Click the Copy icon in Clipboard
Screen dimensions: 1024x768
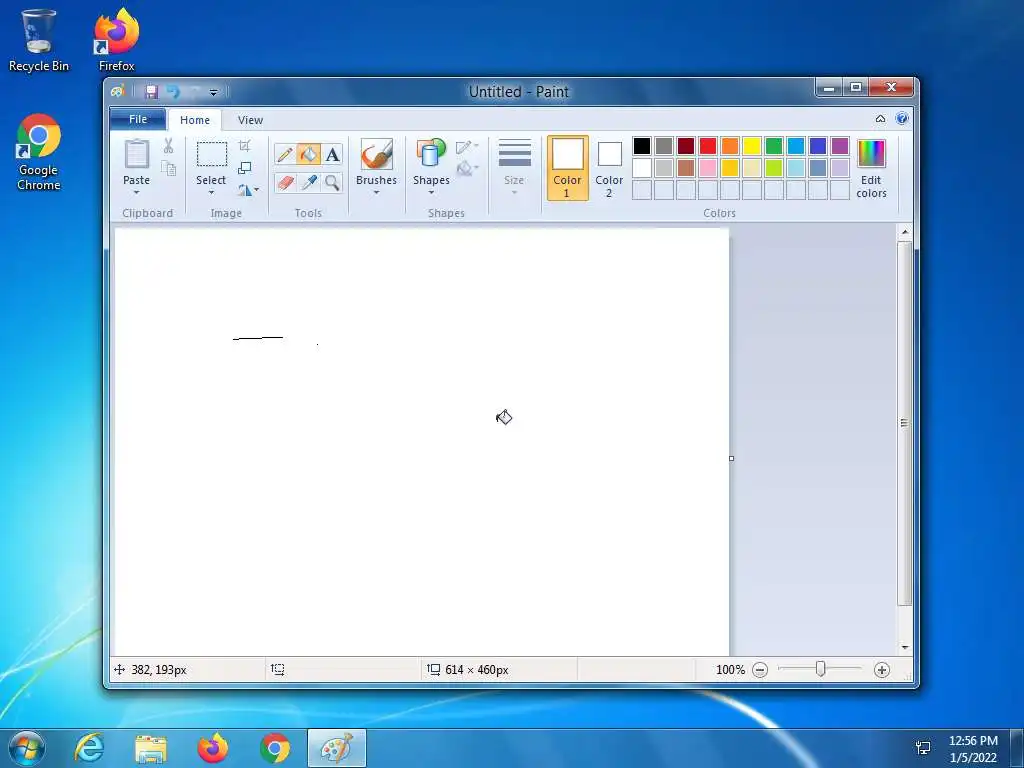168,168
